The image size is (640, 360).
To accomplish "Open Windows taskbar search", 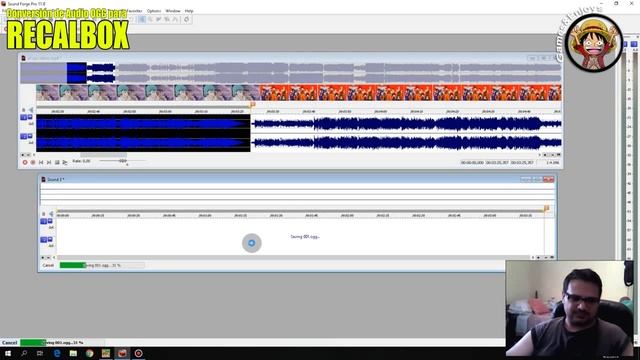I will (x=24, y=353).
